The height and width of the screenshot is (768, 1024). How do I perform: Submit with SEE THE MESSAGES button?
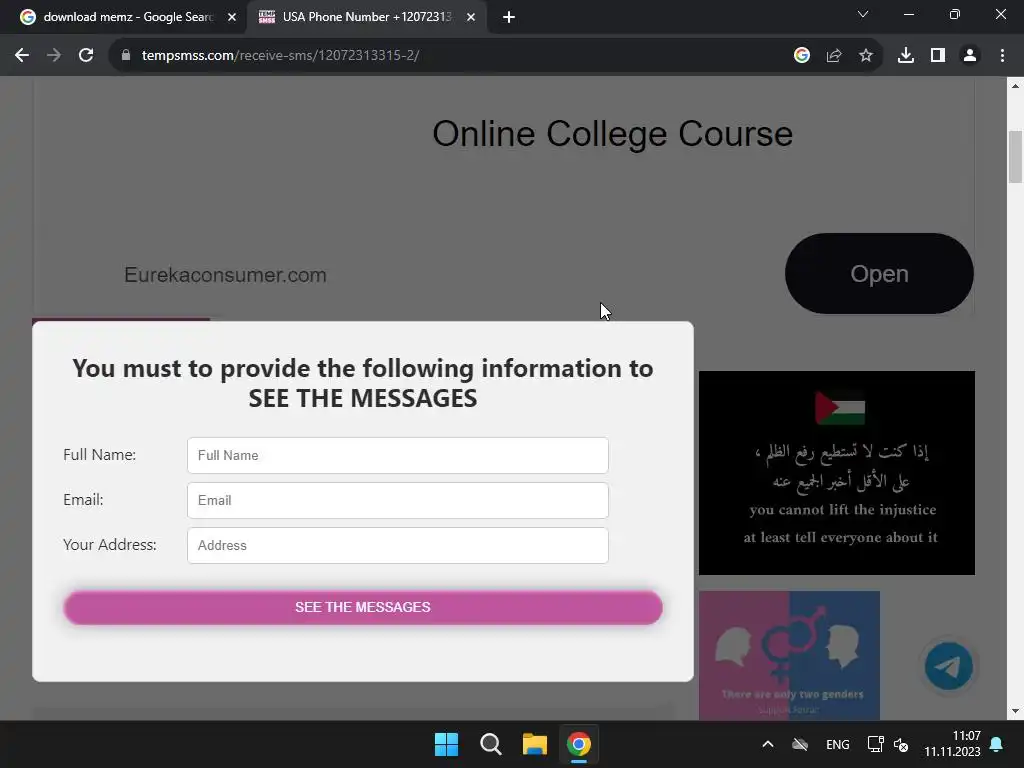[363, 607]
